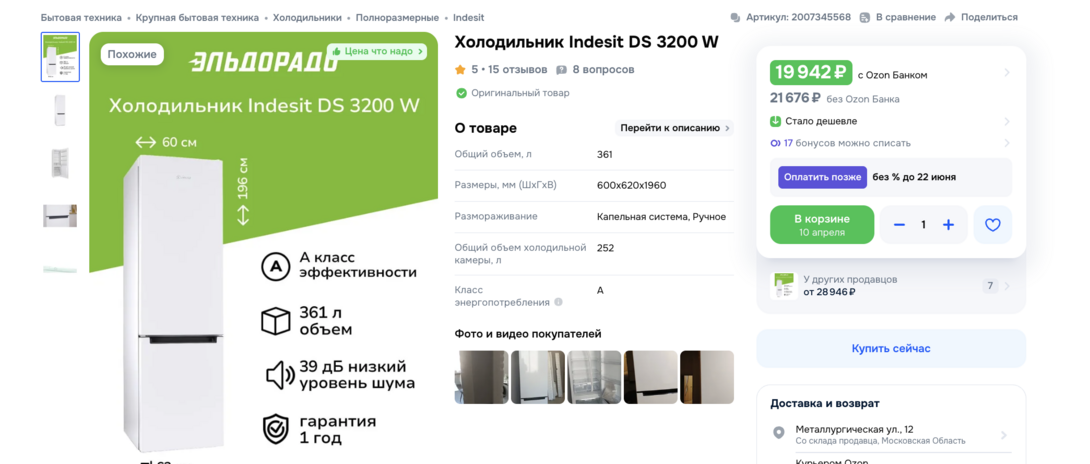Click the orange rating star icon
1090x464 pixels.
(x=459, y=70)
